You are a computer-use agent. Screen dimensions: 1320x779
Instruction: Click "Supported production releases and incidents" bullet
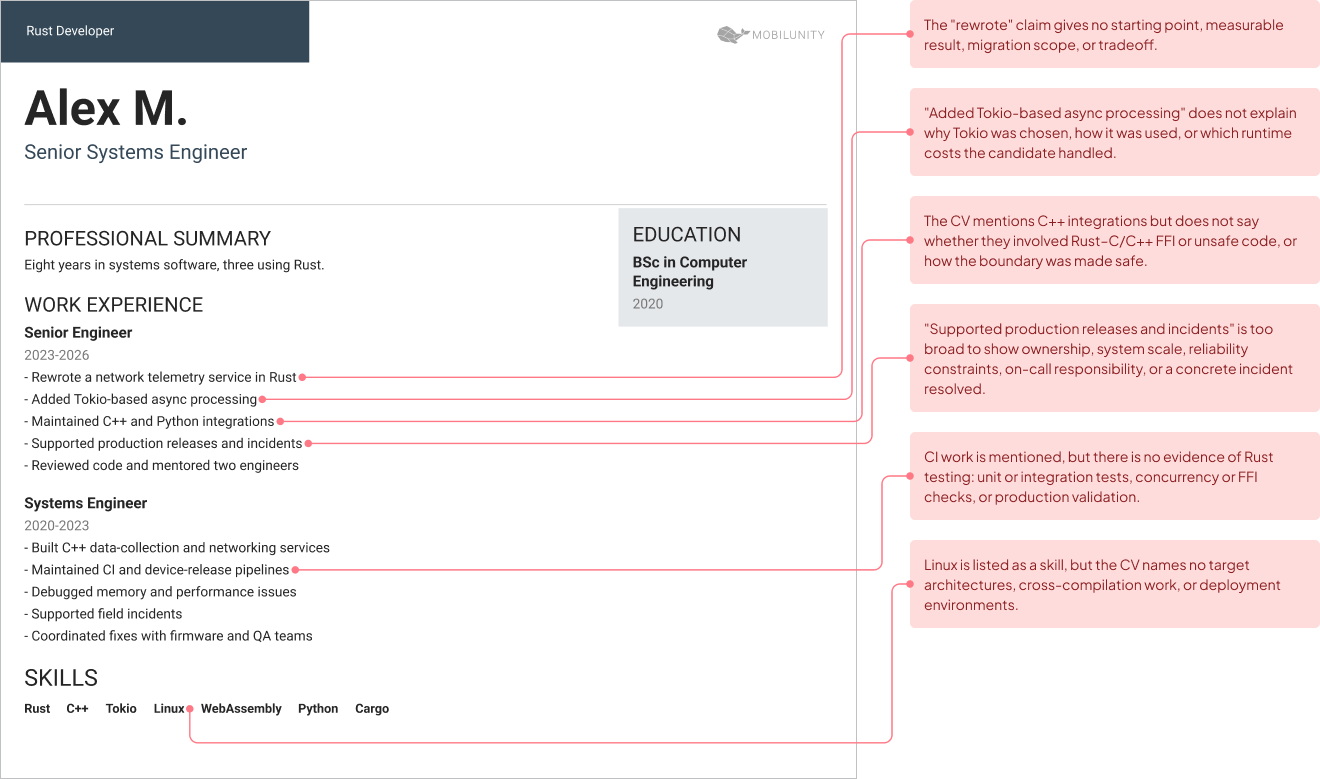click(x=163, y=443)
